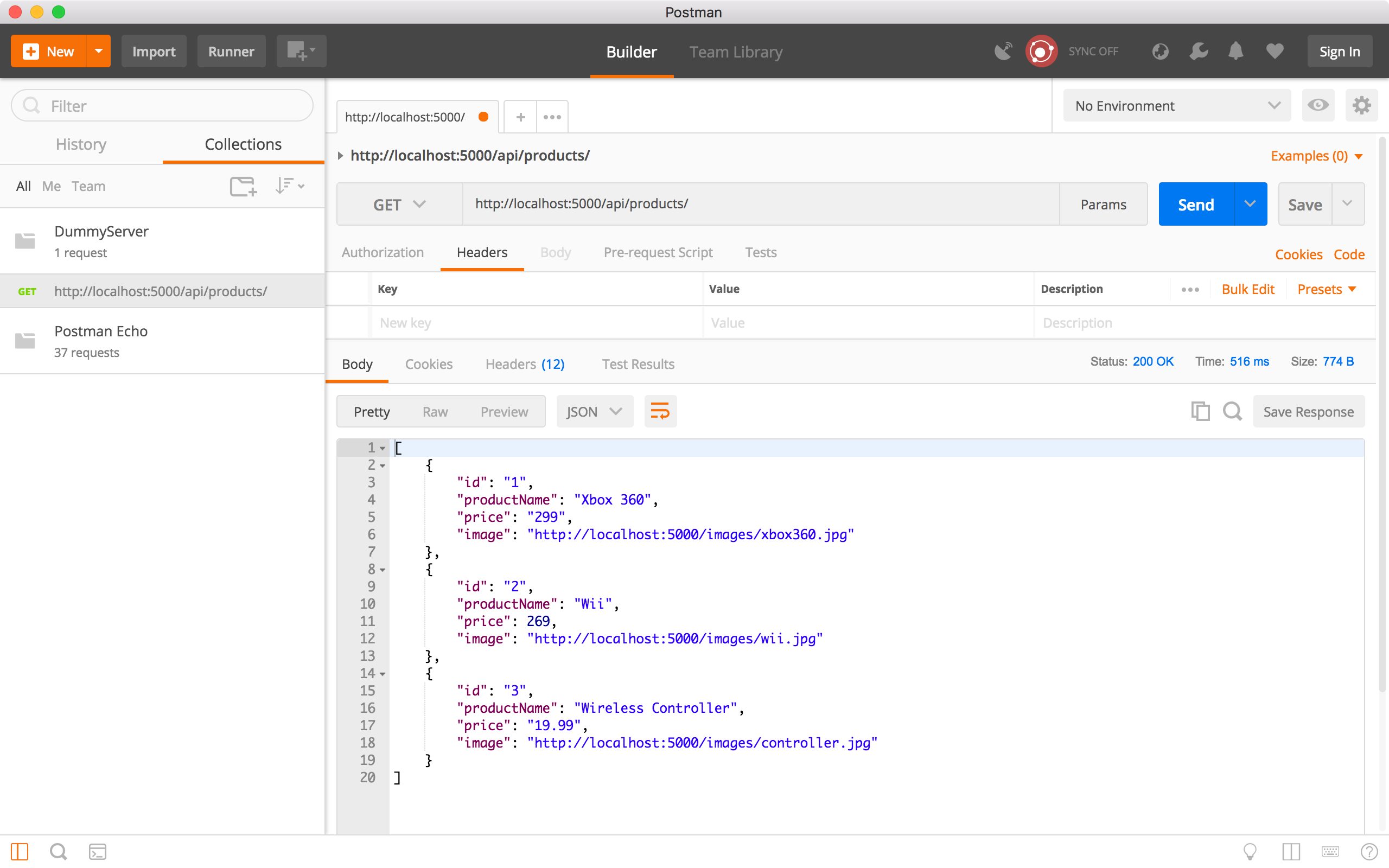Open the Examples (0) dropdown
Screen dimensions: 1389x868
(1317, 156)
